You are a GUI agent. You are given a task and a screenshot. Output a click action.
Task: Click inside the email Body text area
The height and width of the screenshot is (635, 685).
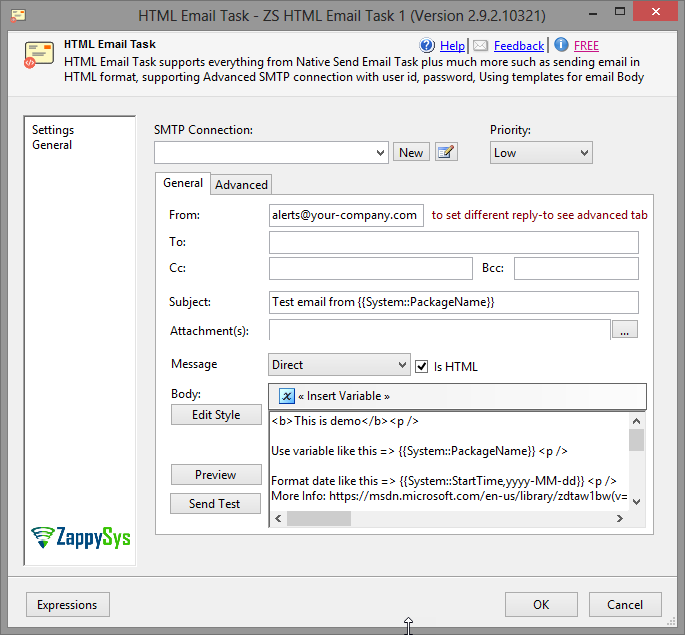449,461
